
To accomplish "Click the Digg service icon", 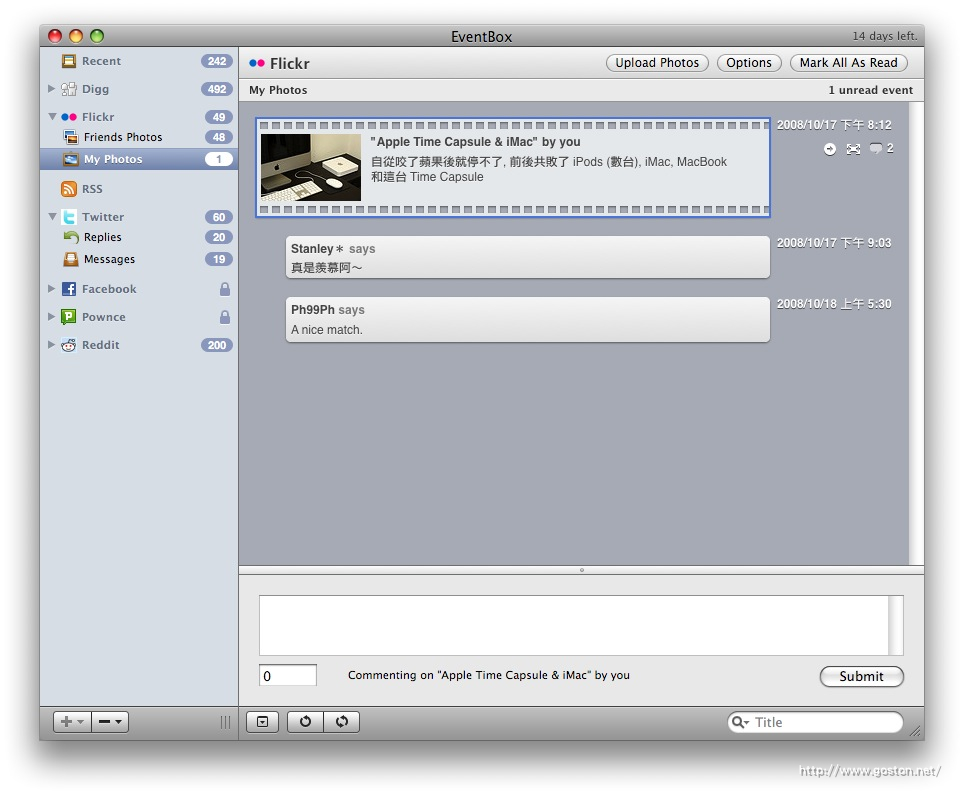I will point(69,89).
